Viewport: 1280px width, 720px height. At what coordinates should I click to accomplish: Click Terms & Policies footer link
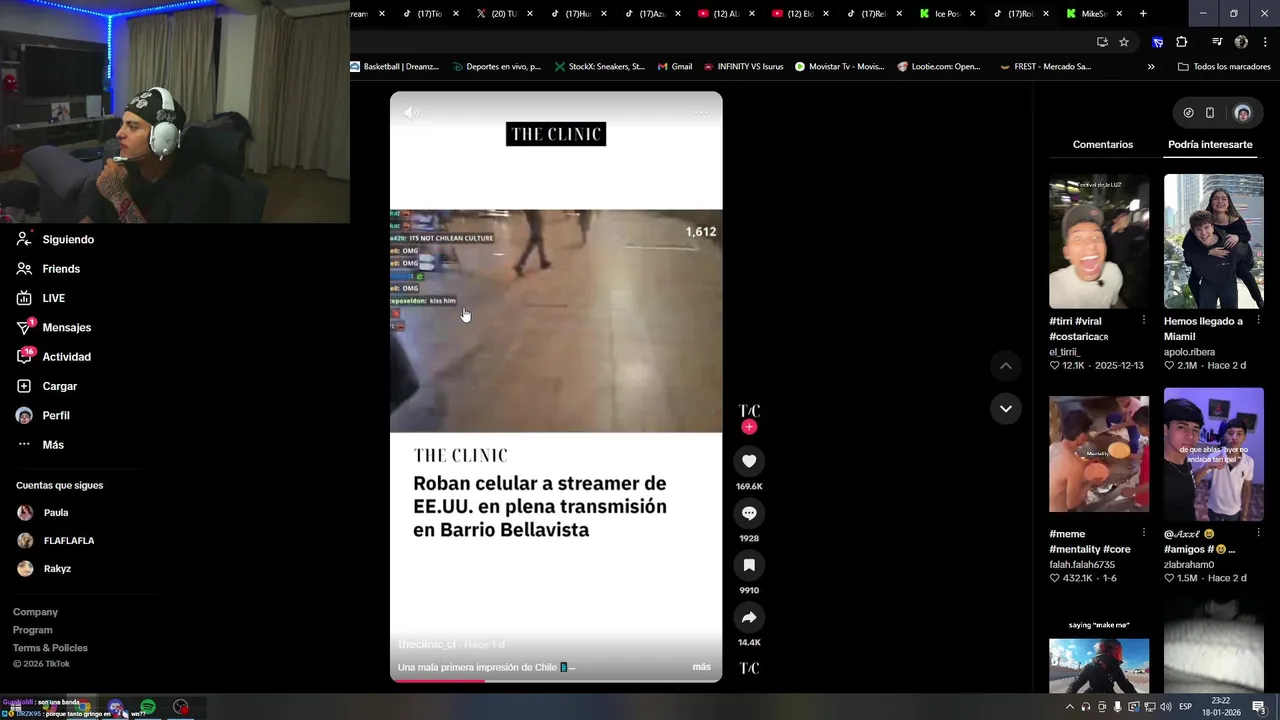coord(50,648)
